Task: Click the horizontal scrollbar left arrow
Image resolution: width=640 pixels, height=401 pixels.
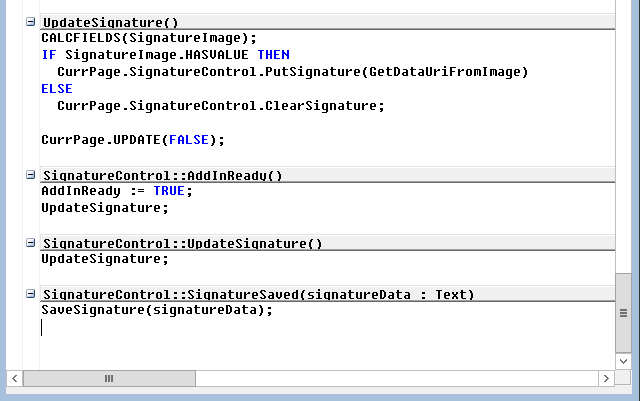Action: tap(14, 378)
